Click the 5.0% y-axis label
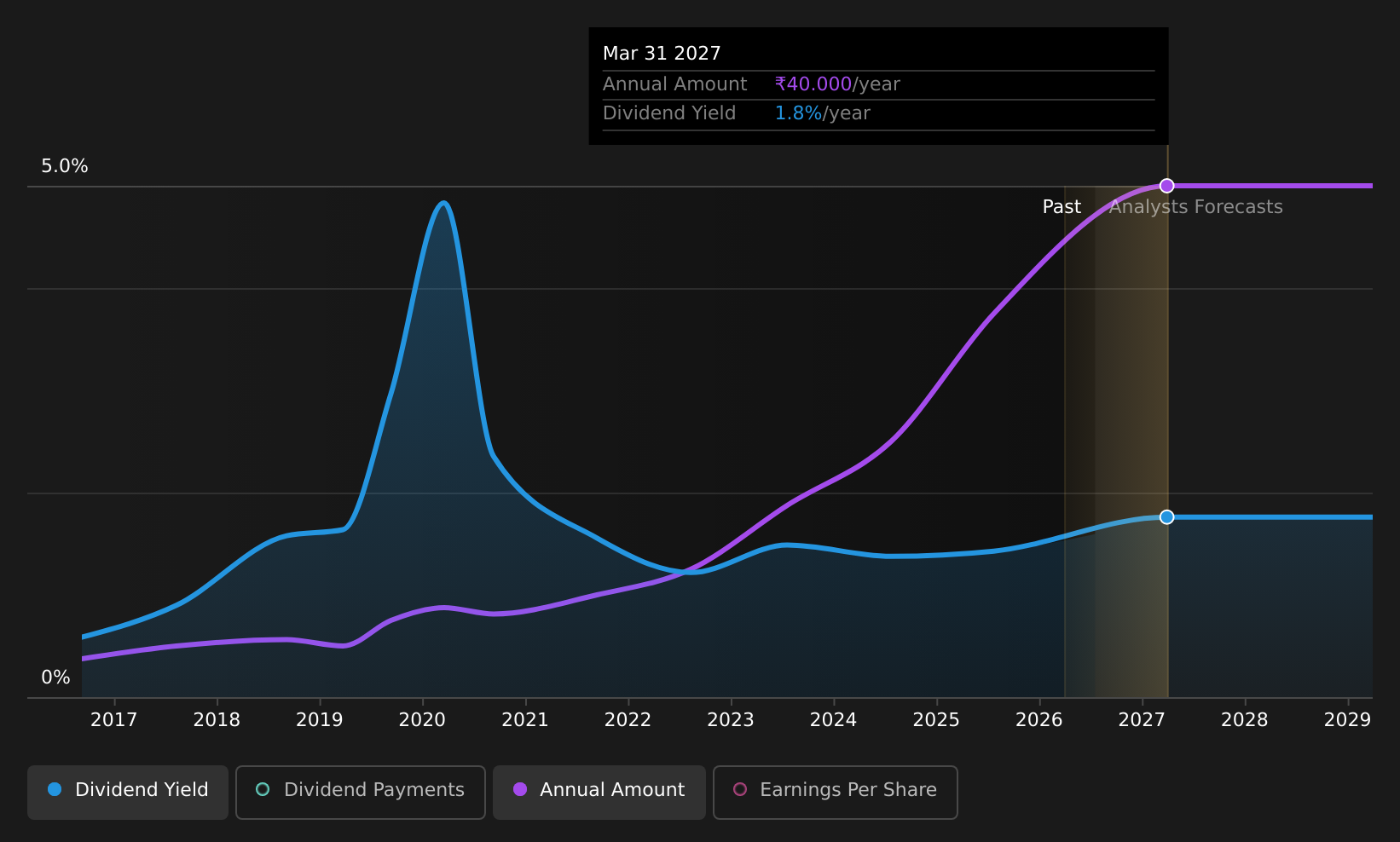 point(65,166)
